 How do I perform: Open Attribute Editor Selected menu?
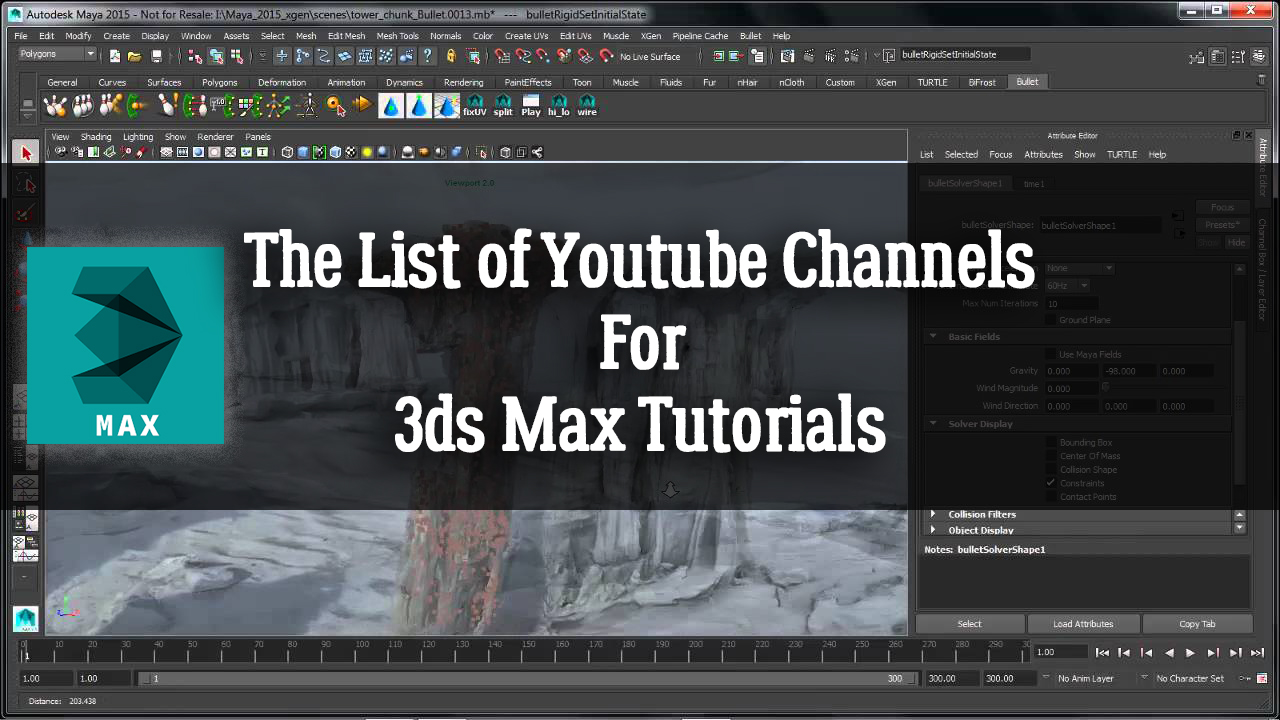[961, 155]
